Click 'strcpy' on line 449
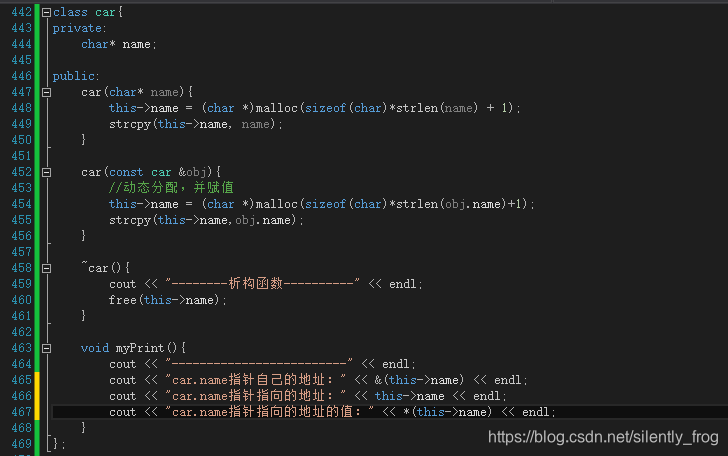Viewport: 728px width, 456px height. (130, 124)
